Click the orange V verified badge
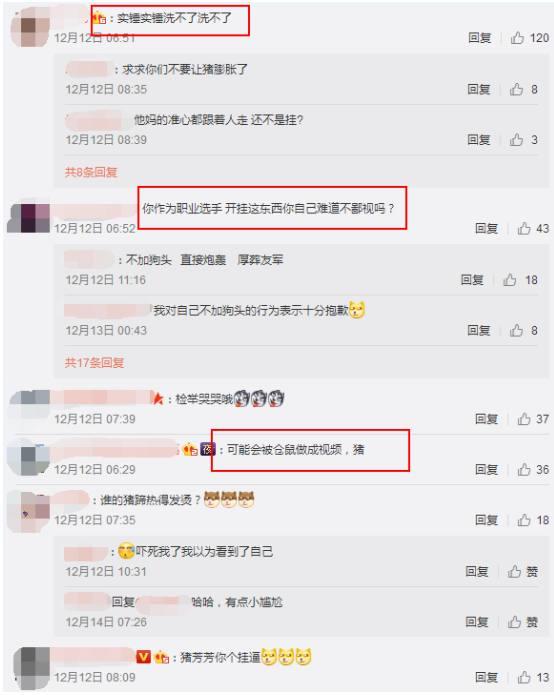Screen dimensions: 554x695 (x=144, y=657)
